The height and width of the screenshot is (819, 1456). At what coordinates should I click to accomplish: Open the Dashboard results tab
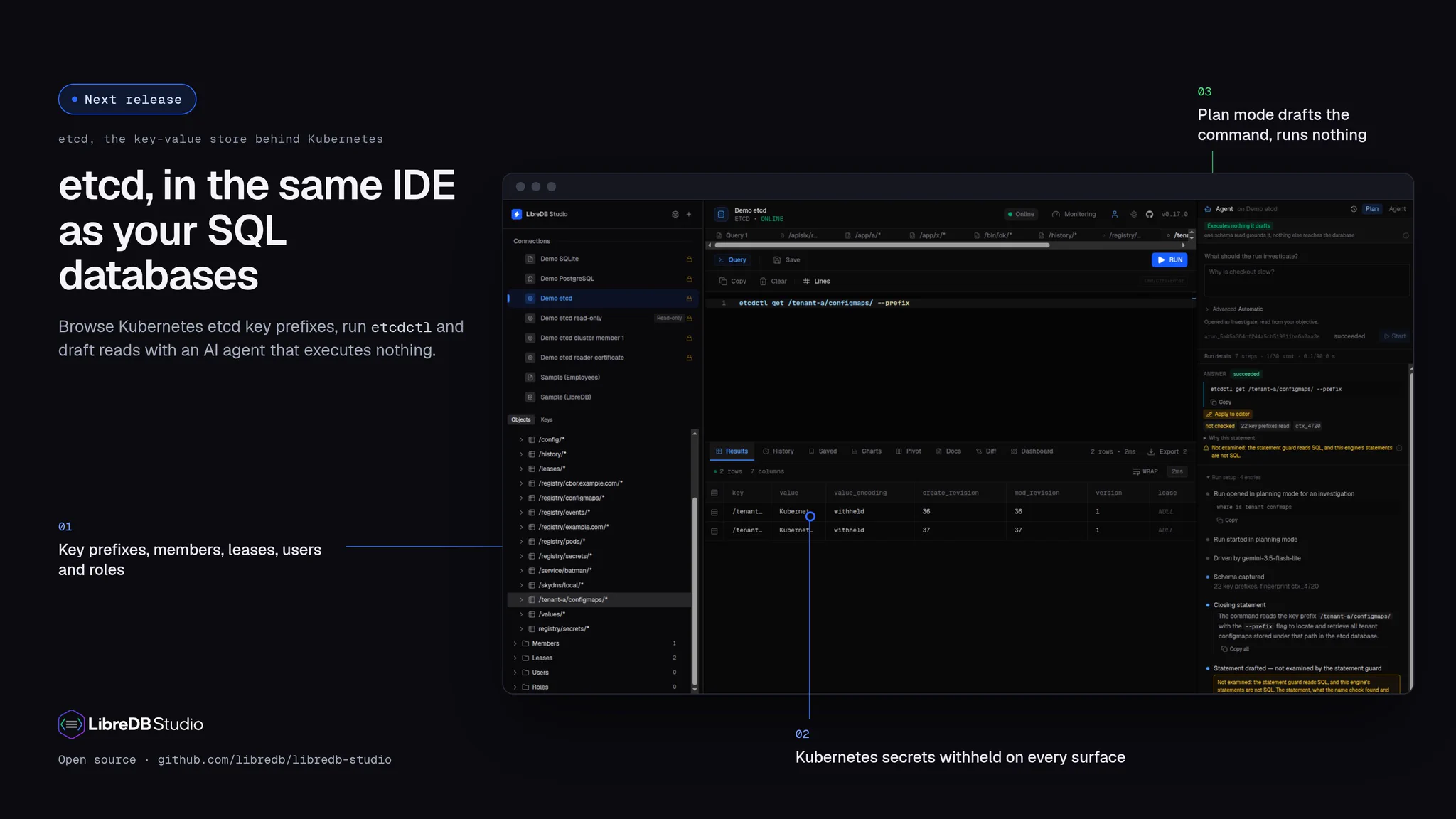pos(1032,451)
